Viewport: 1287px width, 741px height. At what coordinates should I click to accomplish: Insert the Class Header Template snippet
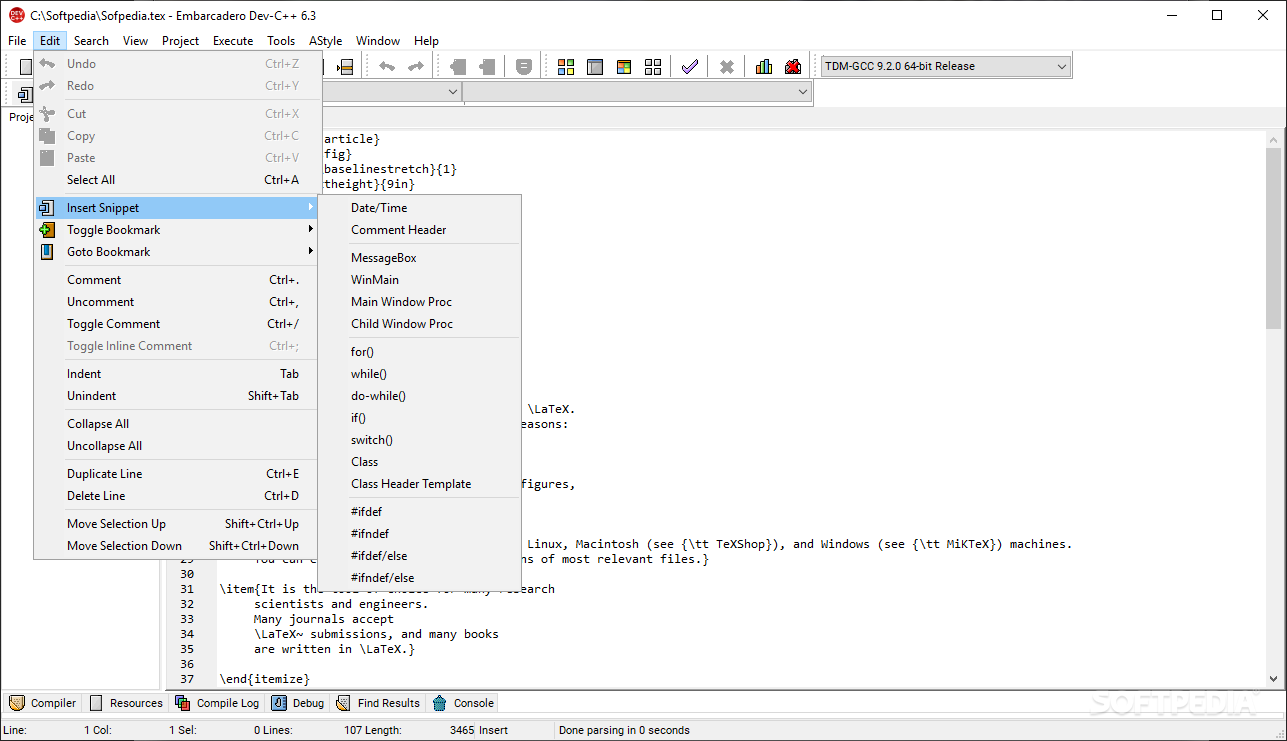click(420, 484)
